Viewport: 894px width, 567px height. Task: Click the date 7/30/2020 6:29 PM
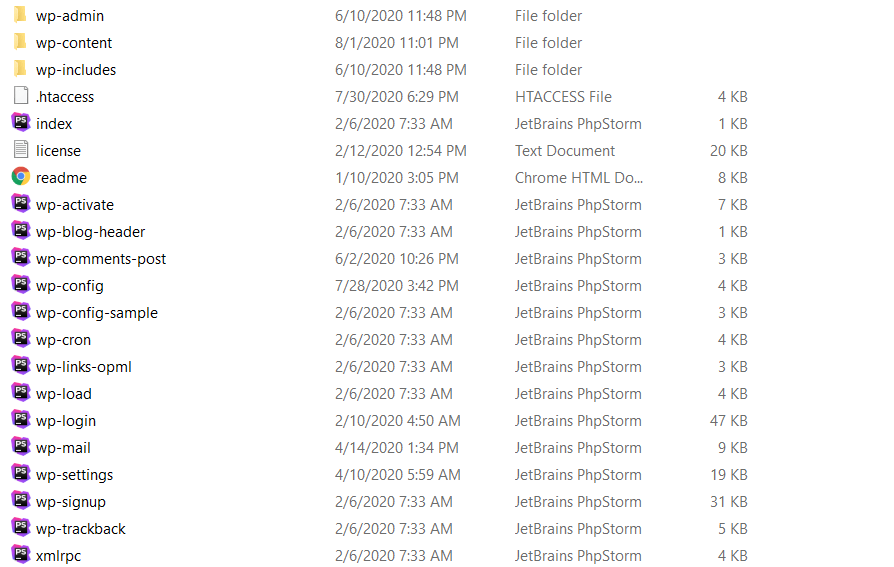point(397,97)
